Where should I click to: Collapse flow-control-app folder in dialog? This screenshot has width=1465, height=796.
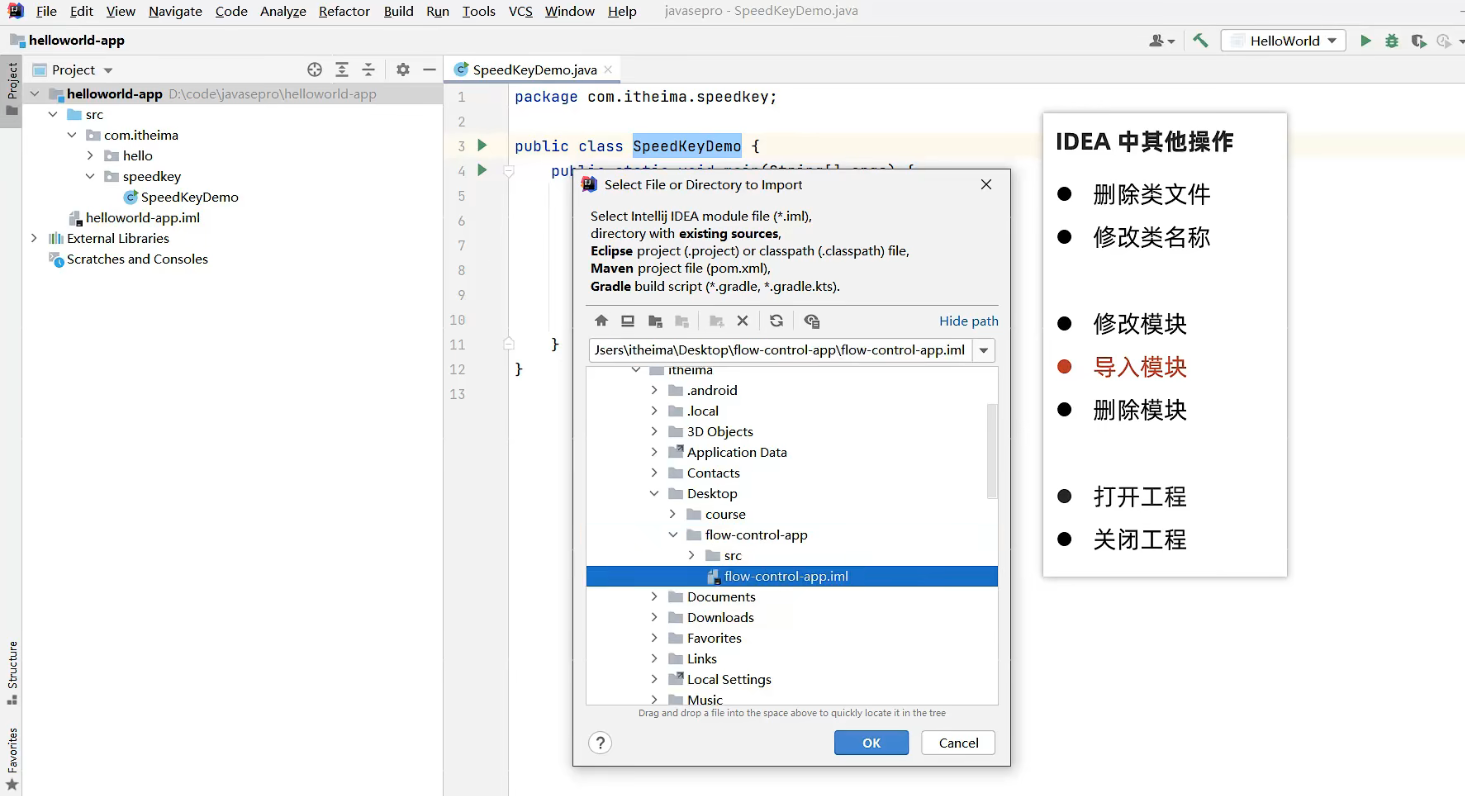pyautogui.click(x=673, y=535)
